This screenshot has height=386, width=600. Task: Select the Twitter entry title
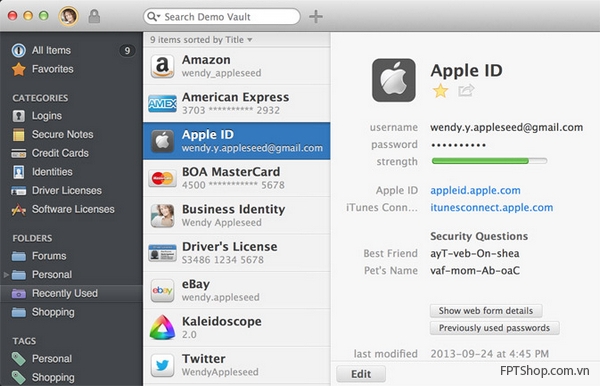pos(204,359)
